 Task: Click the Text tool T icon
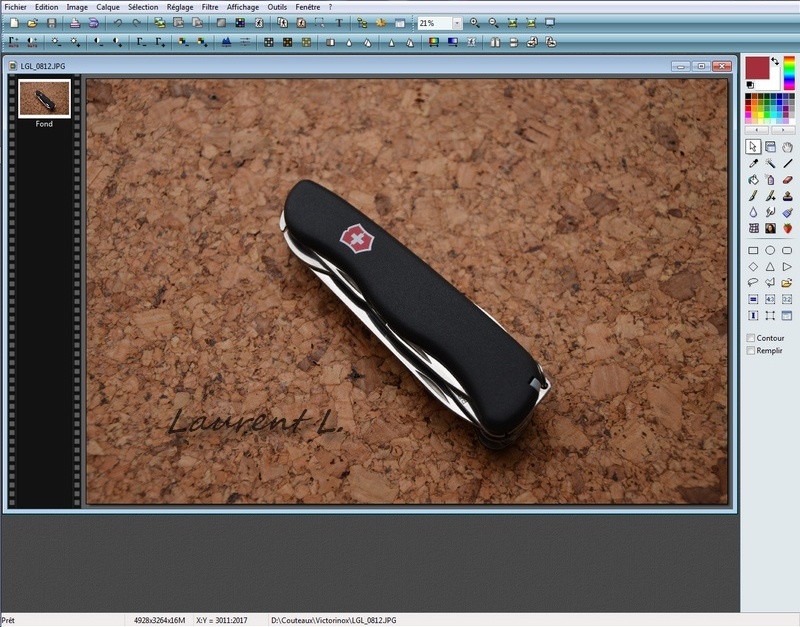tap(339, 23)
